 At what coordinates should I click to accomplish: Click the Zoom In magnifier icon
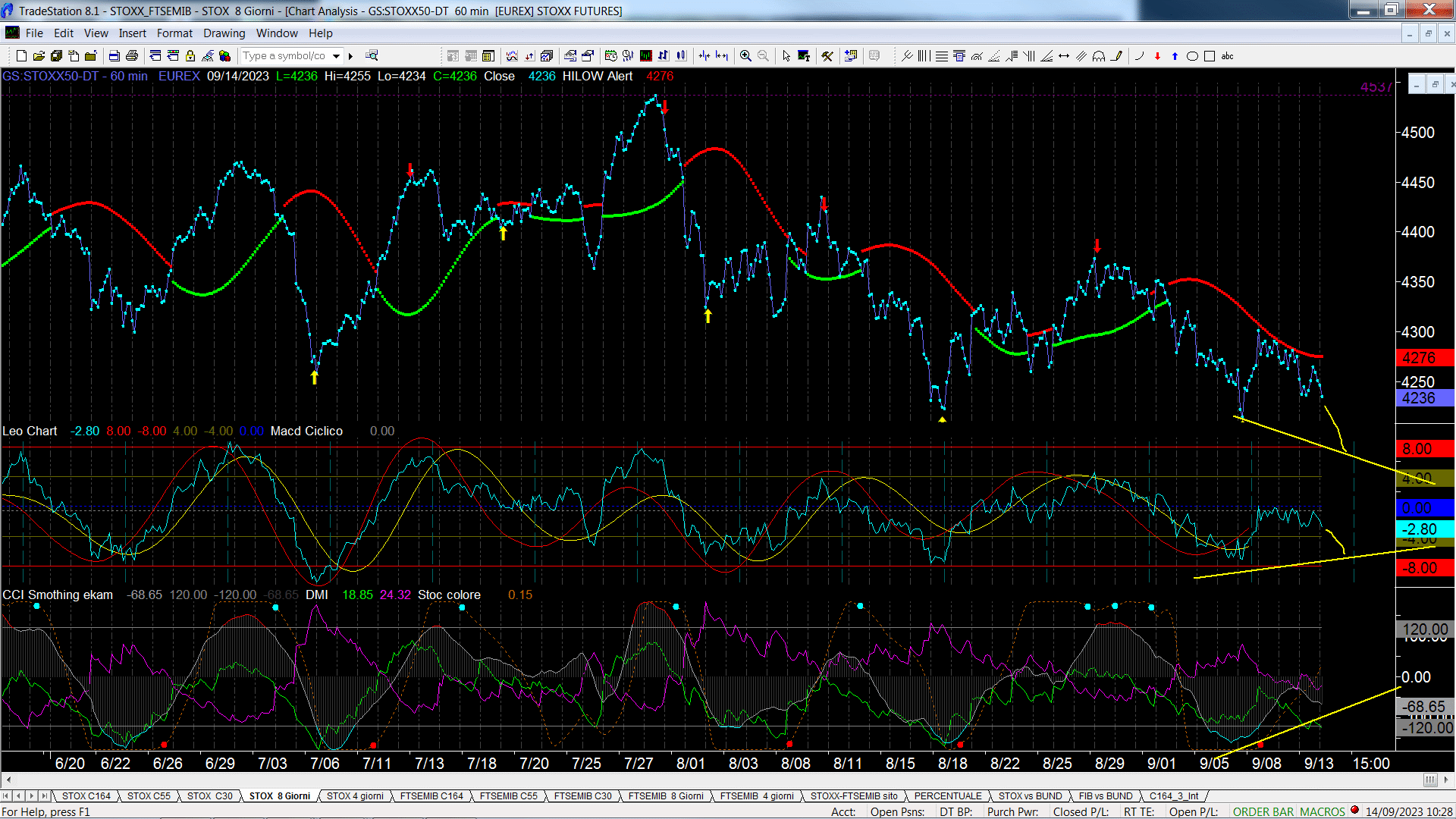(745, 56)
